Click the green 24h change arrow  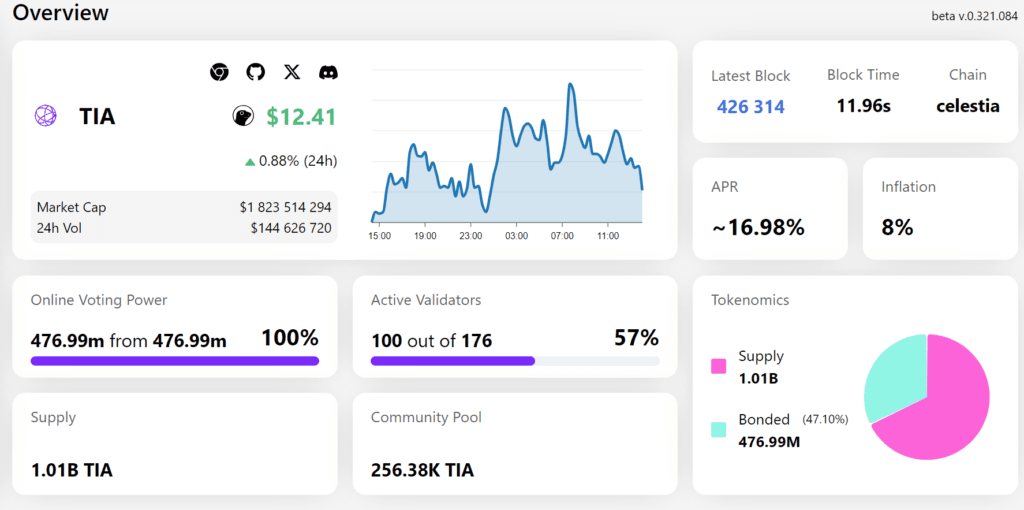pyautogui.click(x=249, y=161)
